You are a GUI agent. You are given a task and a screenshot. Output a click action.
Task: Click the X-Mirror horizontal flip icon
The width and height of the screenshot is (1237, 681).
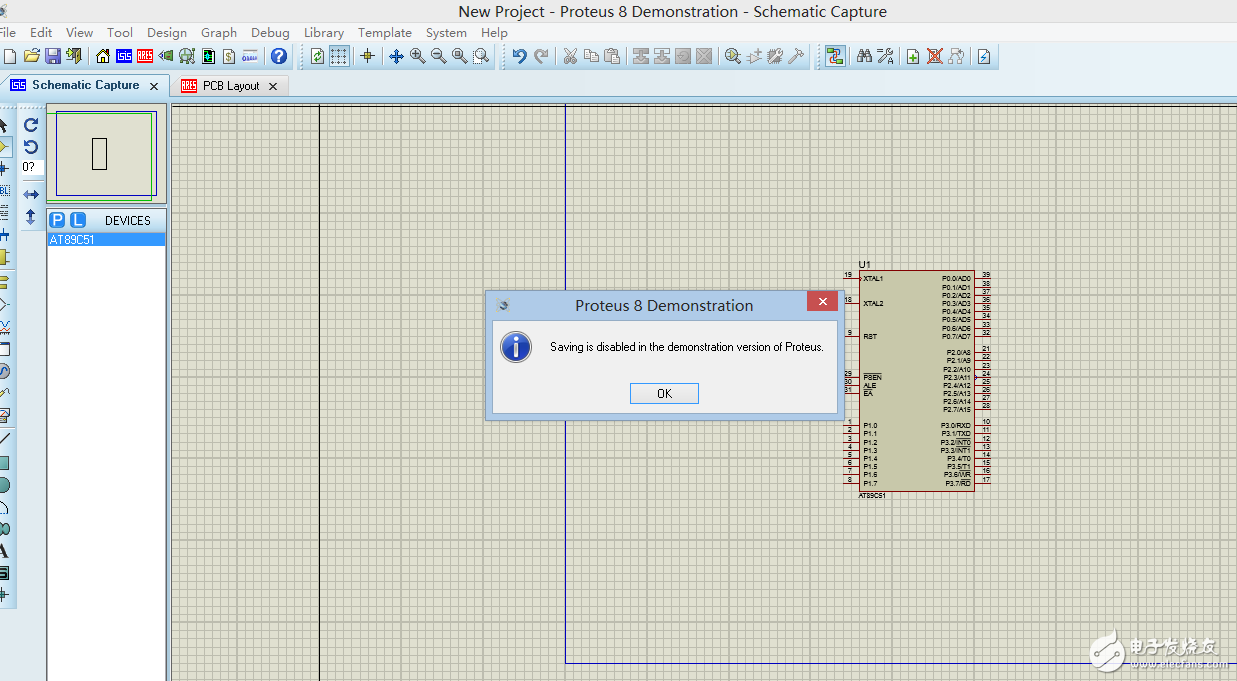click(31, 194)
